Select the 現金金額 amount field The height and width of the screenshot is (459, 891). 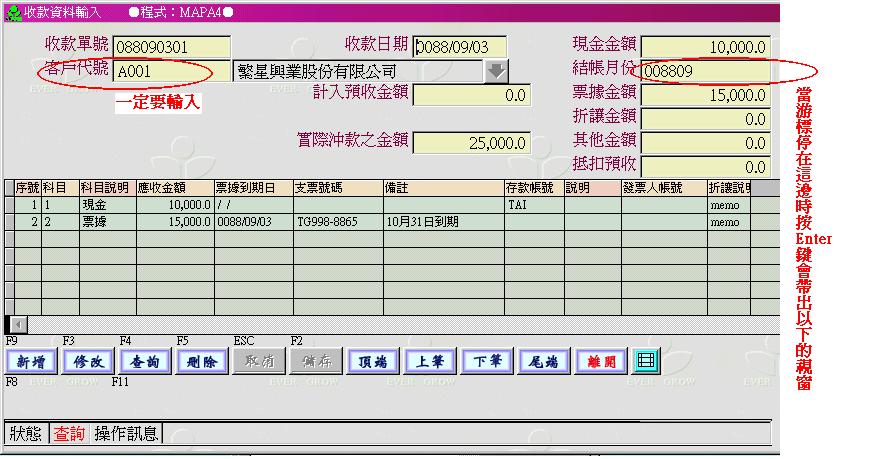(705, 47)
